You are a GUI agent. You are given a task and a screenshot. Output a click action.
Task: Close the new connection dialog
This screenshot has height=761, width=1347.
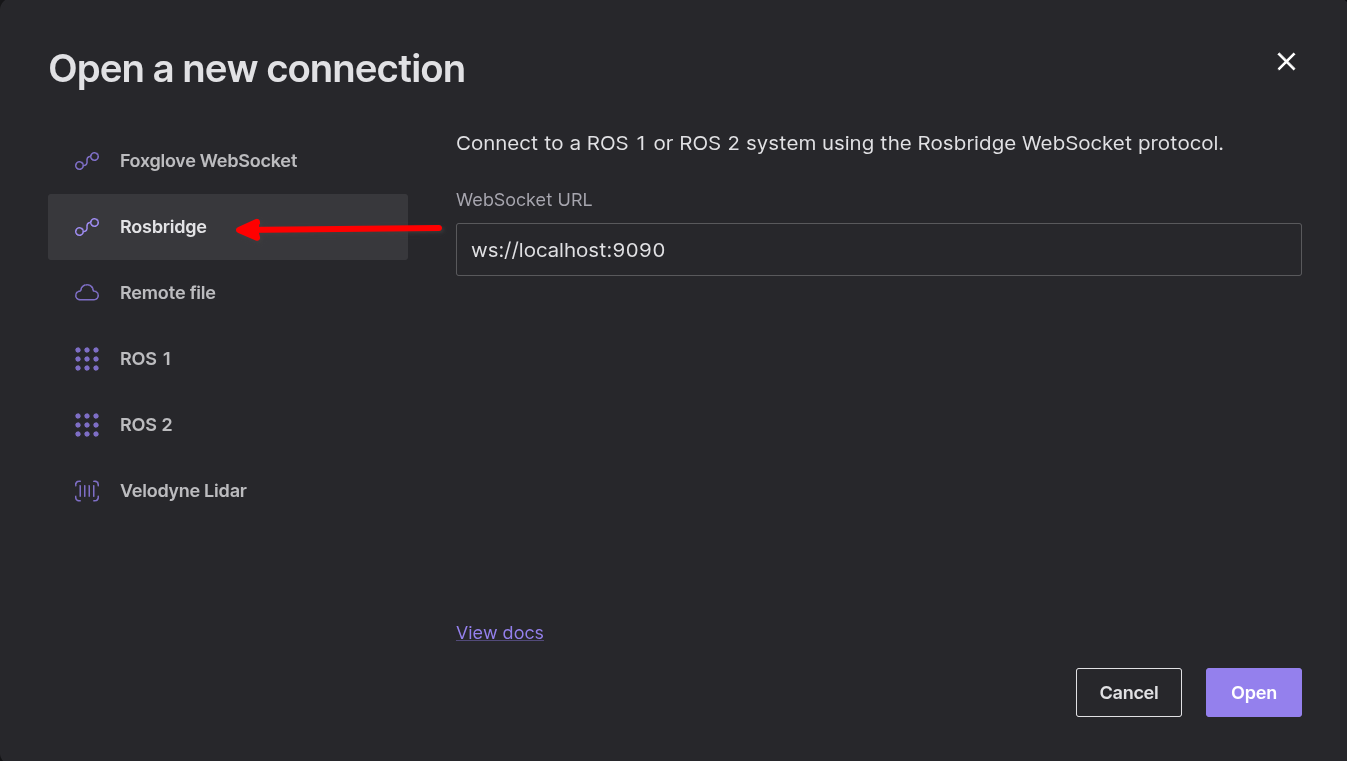[1286, 62]
